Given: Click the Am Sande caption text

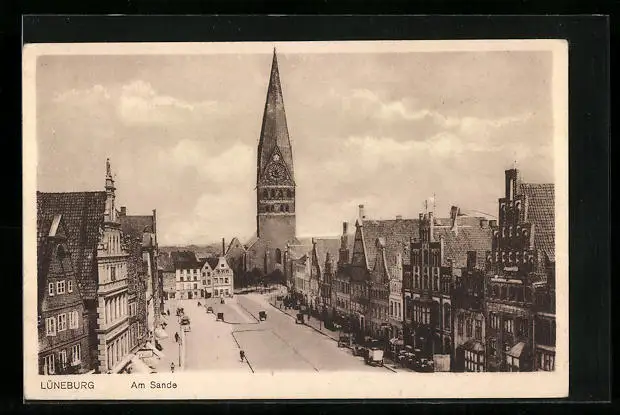Looking at the screenshot, I should [152, 385].
